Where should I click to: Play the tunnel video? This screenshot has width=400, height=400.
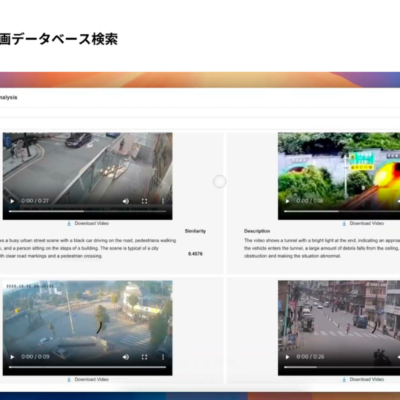(287, 201)
